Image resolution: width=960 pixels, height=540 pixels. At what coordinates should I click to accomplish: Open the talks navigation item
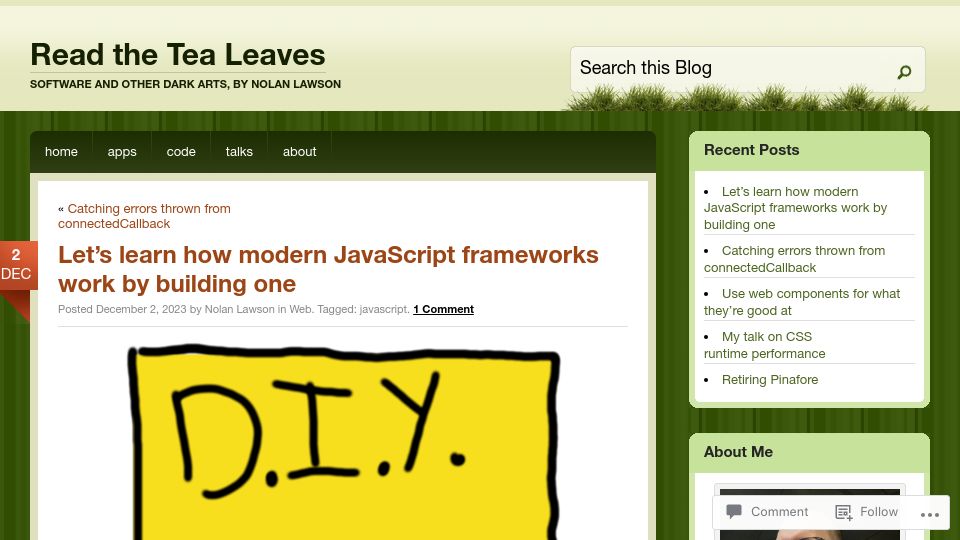click(x=239, y=152)
